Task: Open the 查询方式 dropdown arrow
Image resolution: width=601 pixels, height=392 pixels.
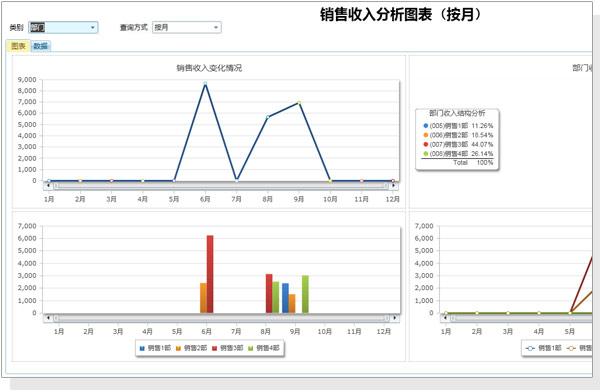Action: coord(216,28)
